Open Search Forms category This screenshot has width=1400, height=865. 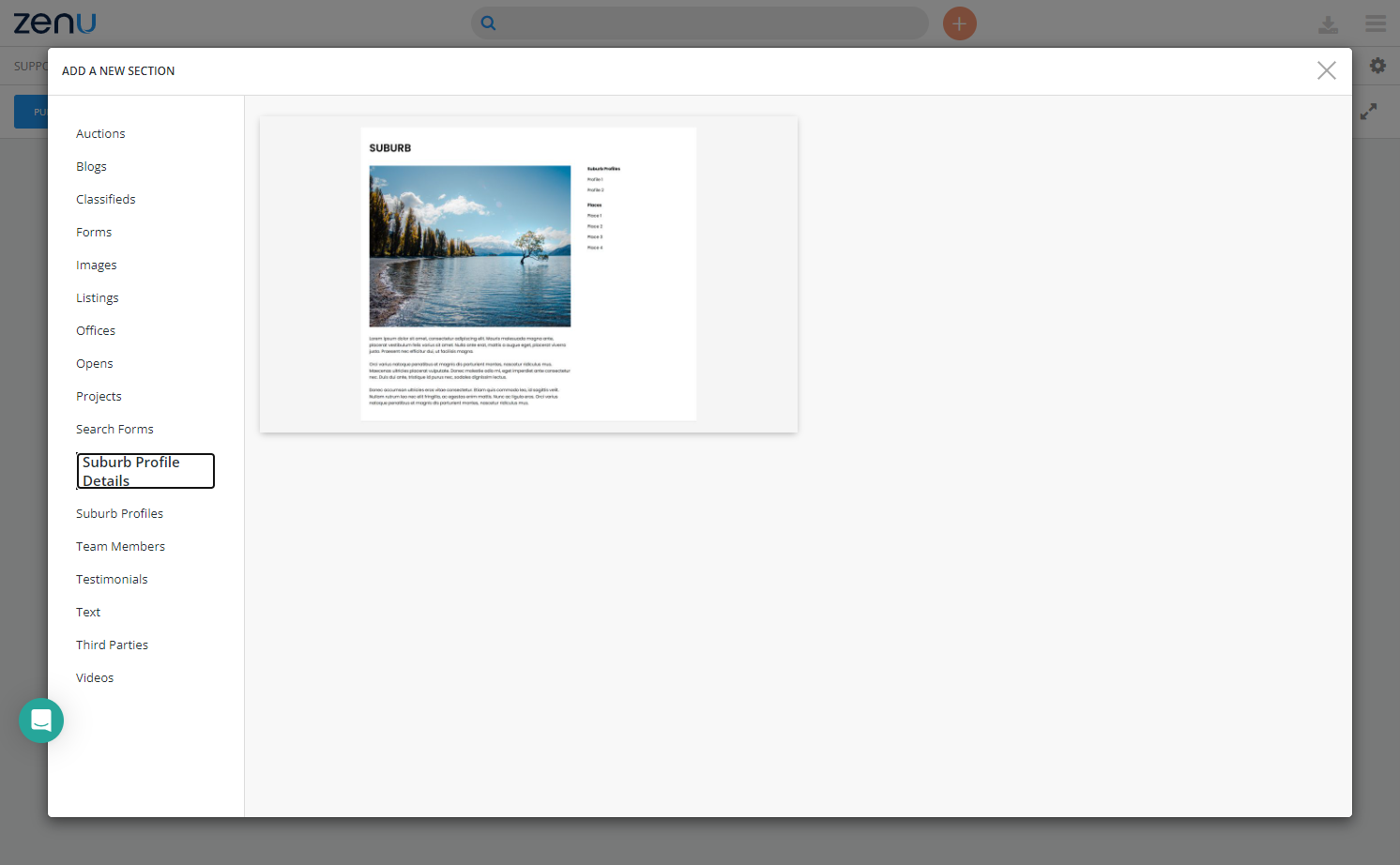pos(114,430)
